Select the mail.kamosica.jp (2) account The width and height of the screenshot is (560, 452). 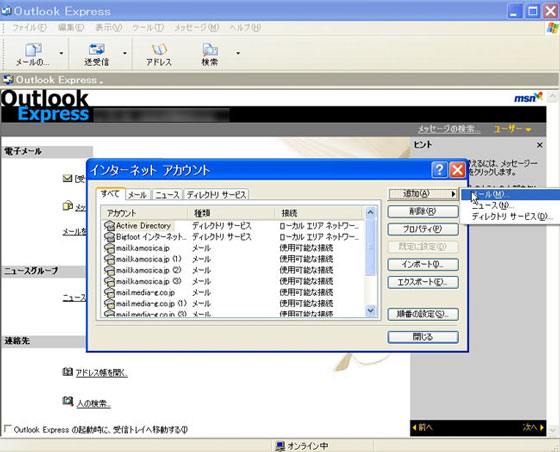point(233,270)
